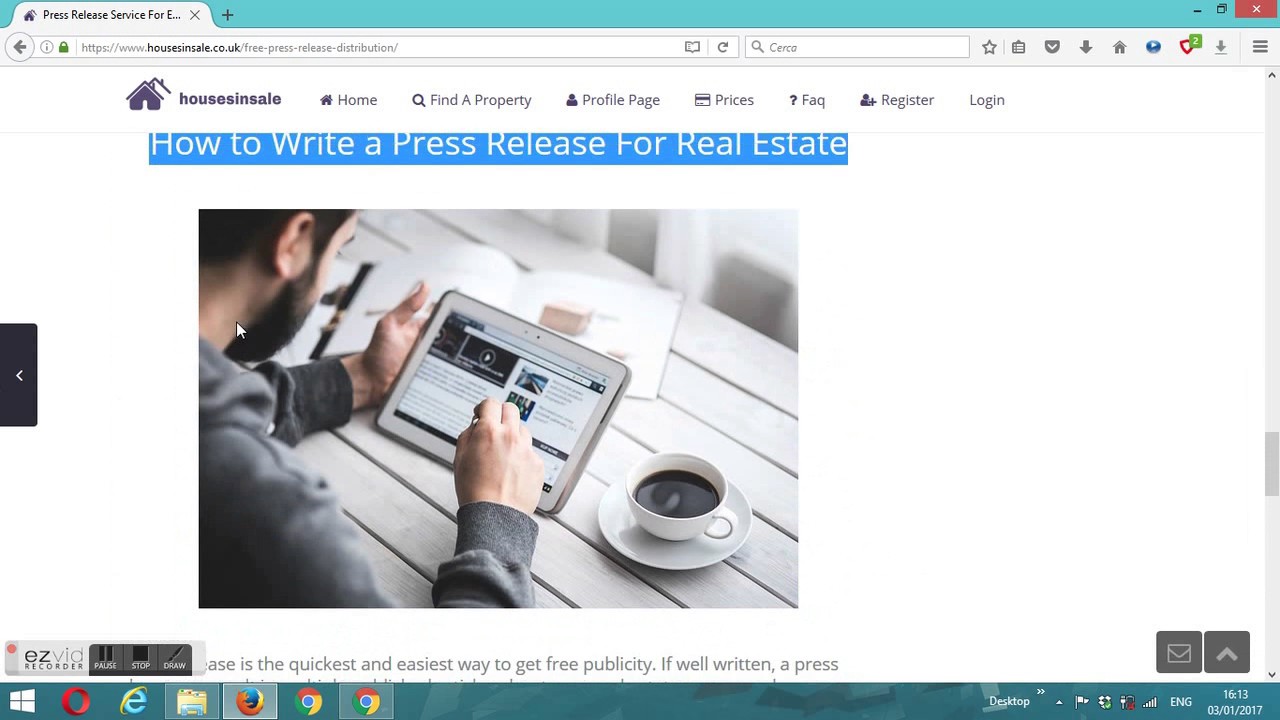Screen dimensions: 1280x720
Task: Open Find A Property page
Action: click(x=472, y=100)
